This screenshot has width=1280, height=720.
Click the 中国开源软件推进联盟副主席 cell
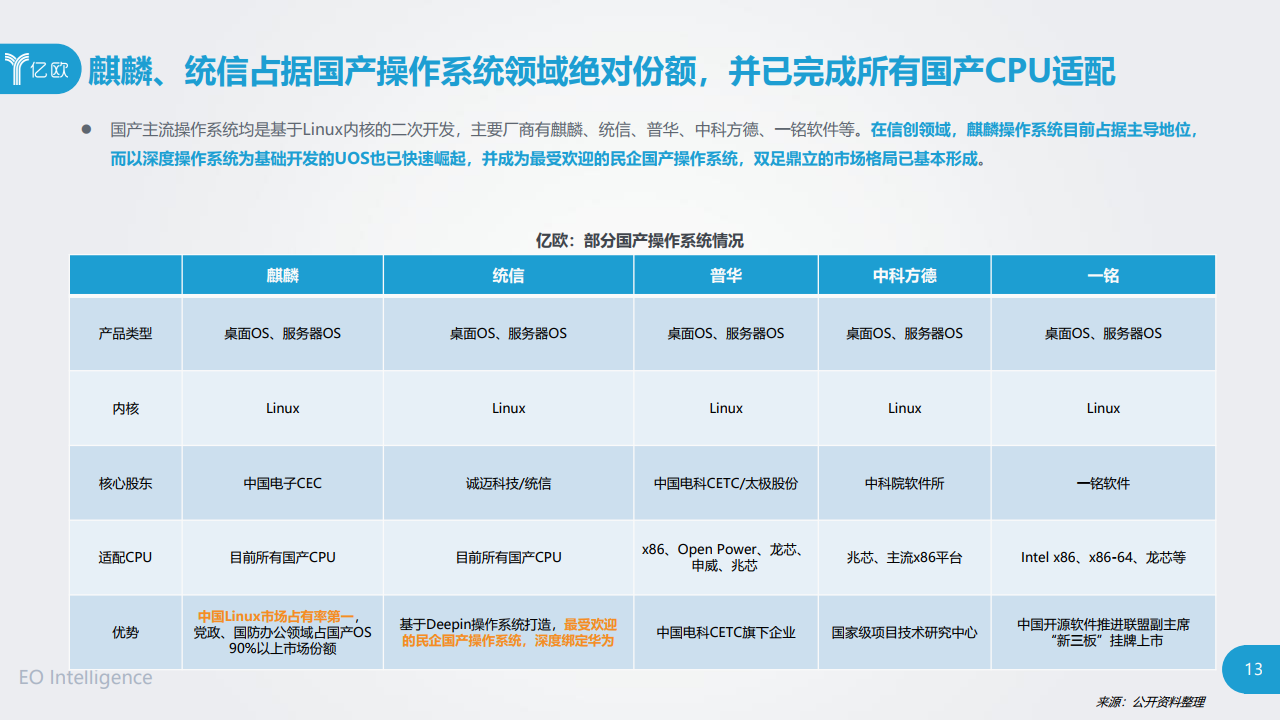(1104, 632)
